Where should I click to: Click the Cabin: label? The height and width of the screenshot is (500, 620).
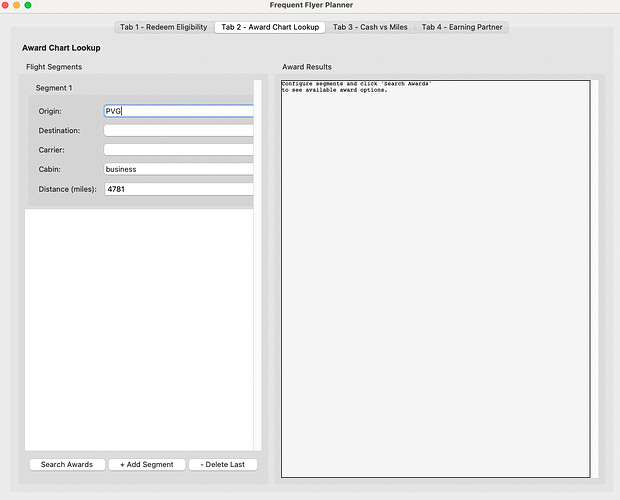[x=49, y=169]
